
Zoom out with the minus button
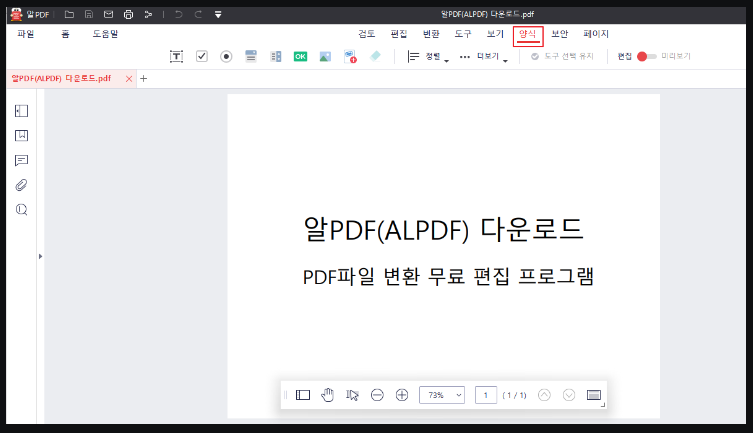tap(377, 395)
